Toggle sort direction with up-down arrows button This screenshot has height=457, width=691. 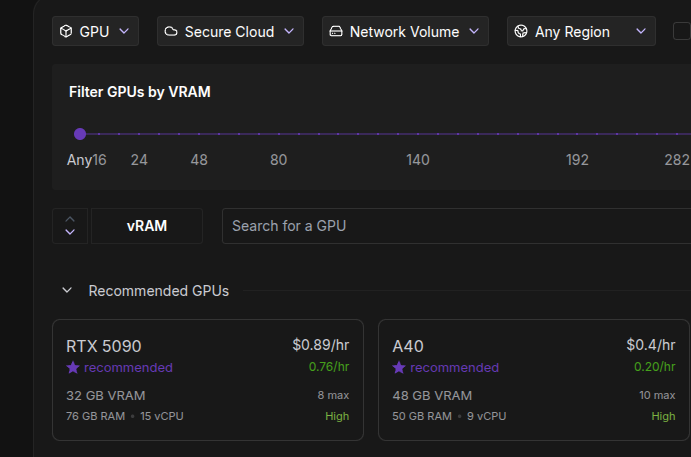click(69, 226)
